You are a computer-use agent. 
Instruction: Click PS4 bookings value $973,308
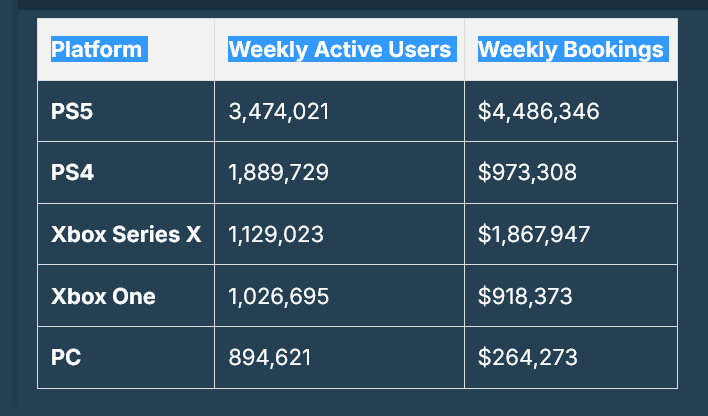coord(527,173)
